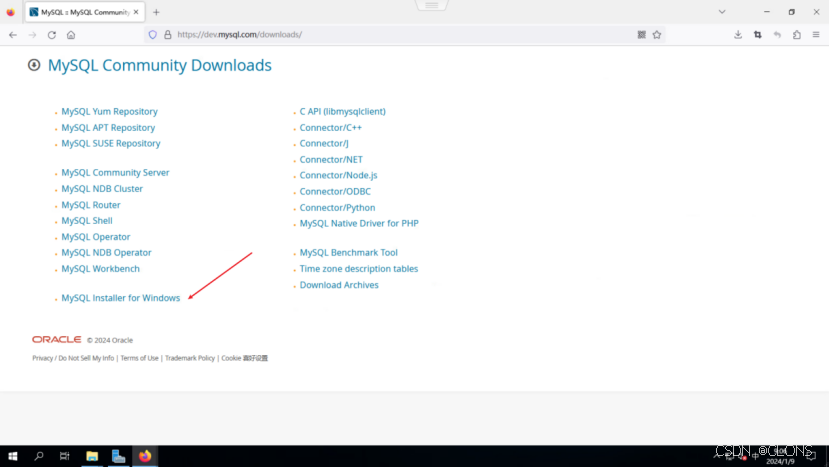Click the Oracle logo in footer
This screenshot has width=830, height=467.
point(57,339)
